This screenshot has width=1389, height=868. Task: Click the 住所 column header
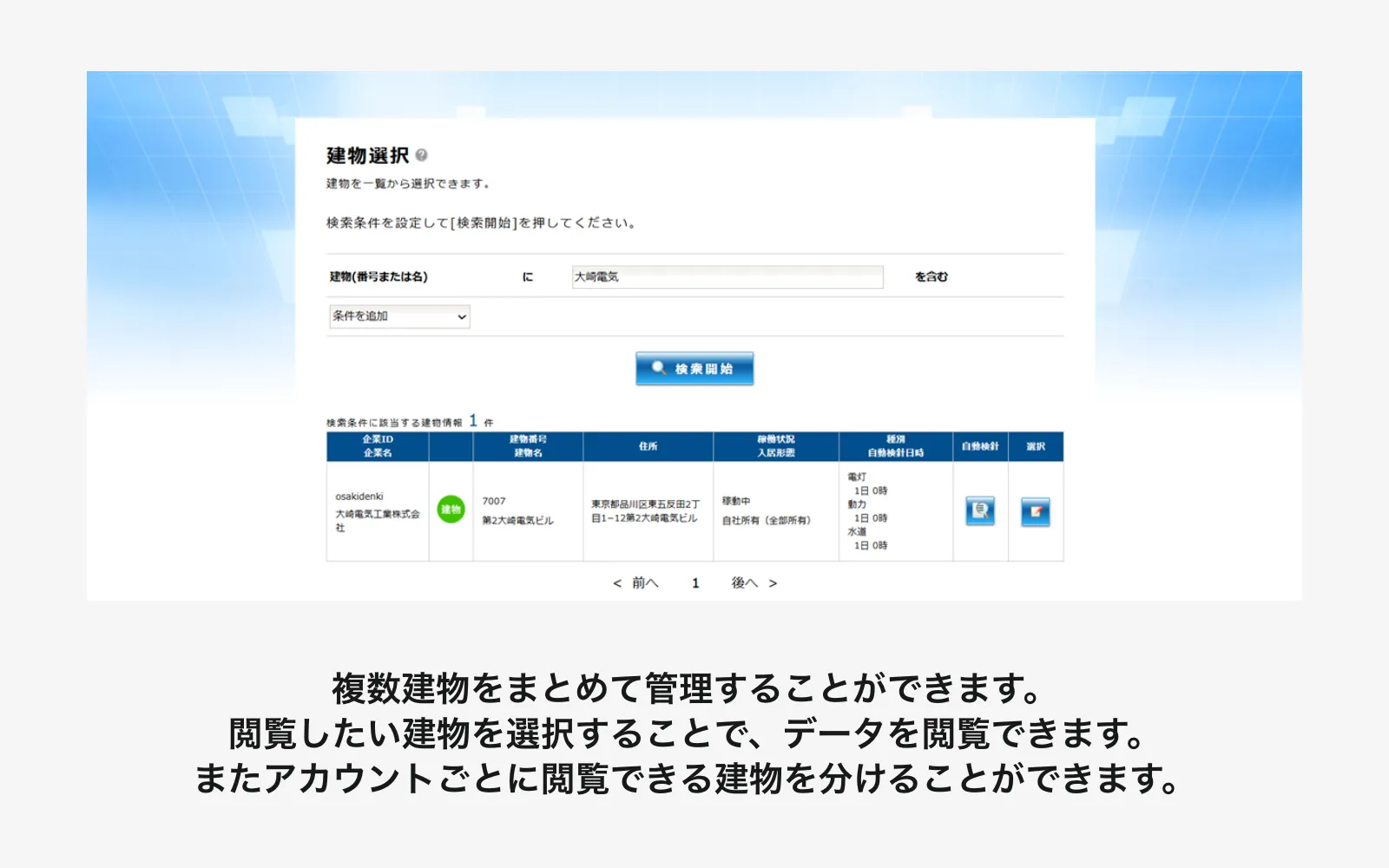648,446
